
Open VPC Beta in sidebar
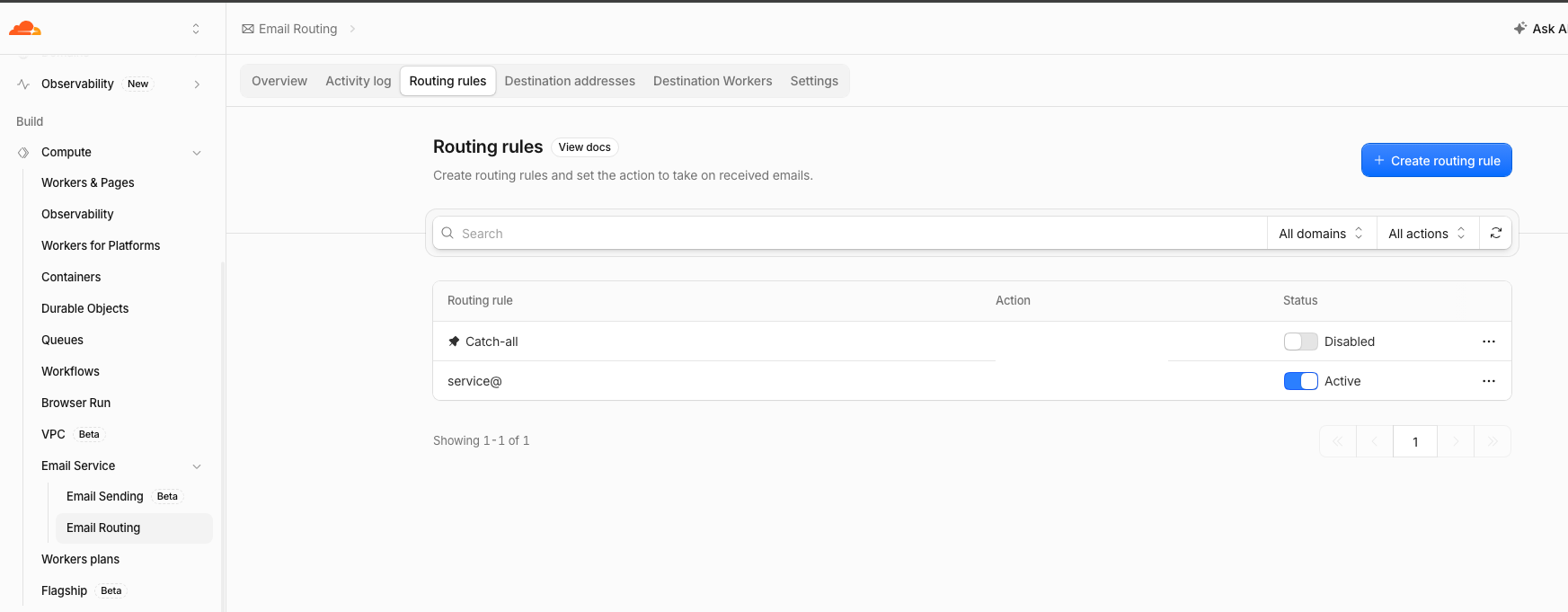click(73, 434)
